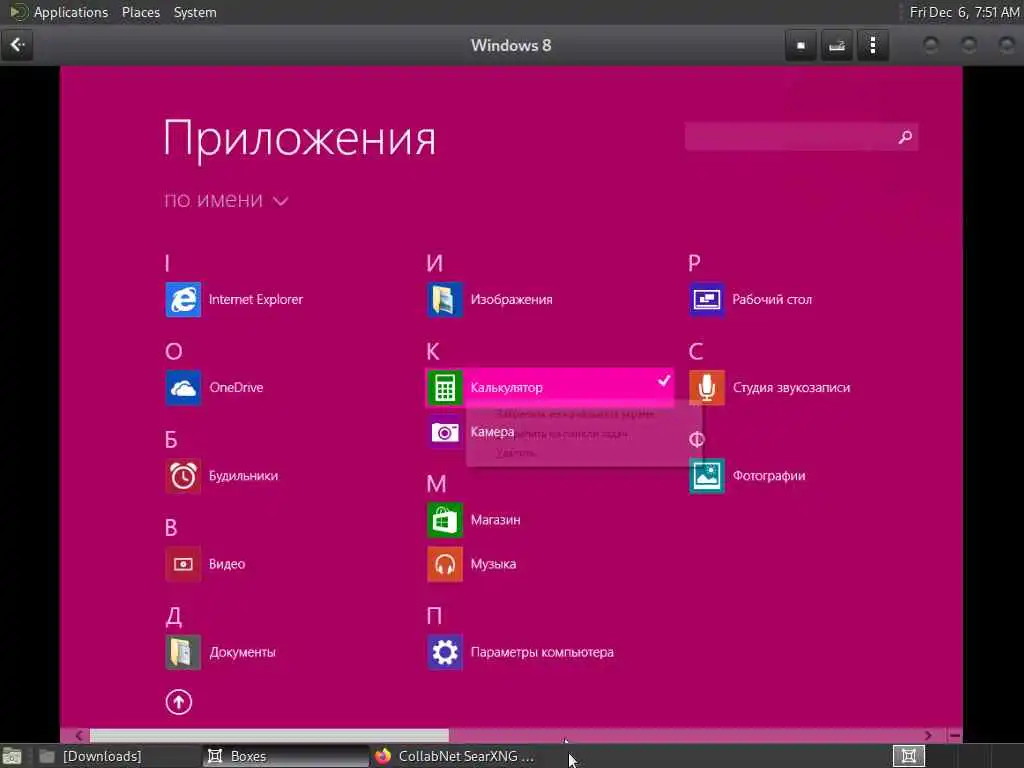This screenshot has width=1024, height=768.
Task: Click the workspace switcher in bottom panel
Action: [908, 756]
